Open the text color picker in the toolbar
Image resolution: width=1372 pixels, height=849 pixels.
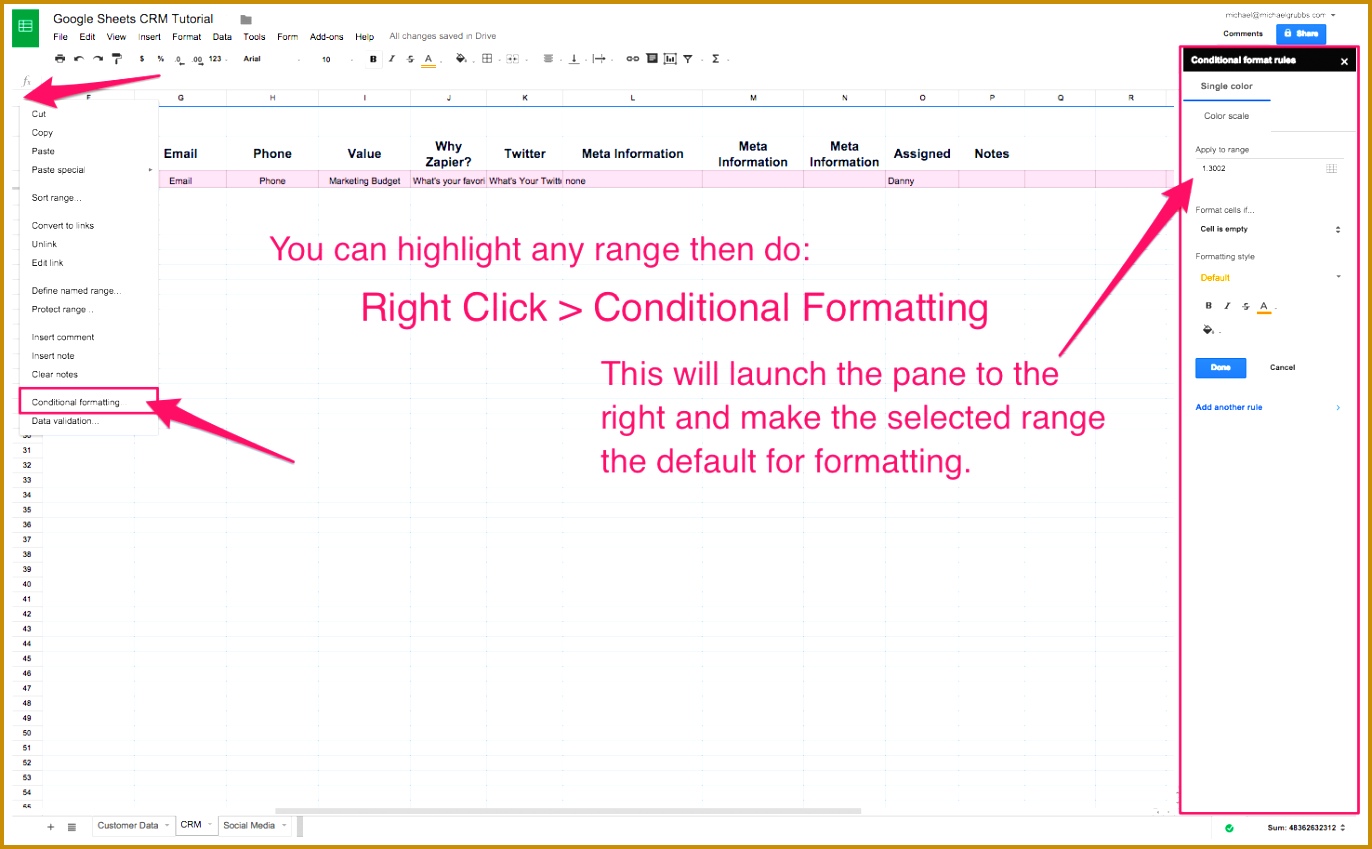(x=429, y=60)
